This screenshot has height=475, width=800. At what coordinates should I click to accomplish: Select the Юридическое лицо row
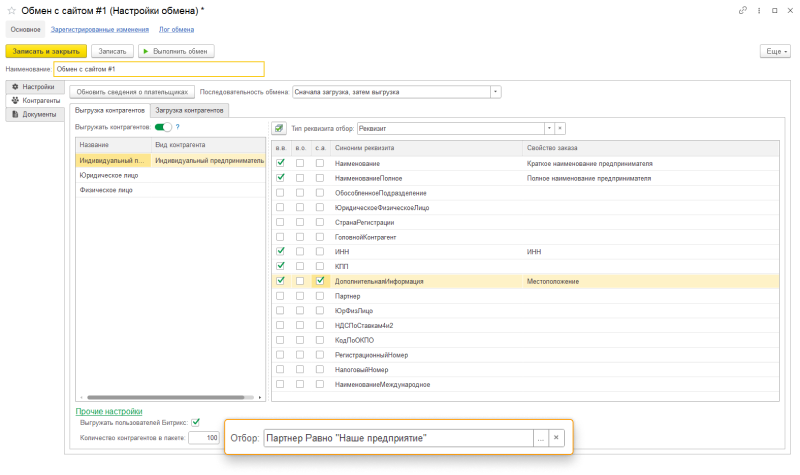pos(110,174)
